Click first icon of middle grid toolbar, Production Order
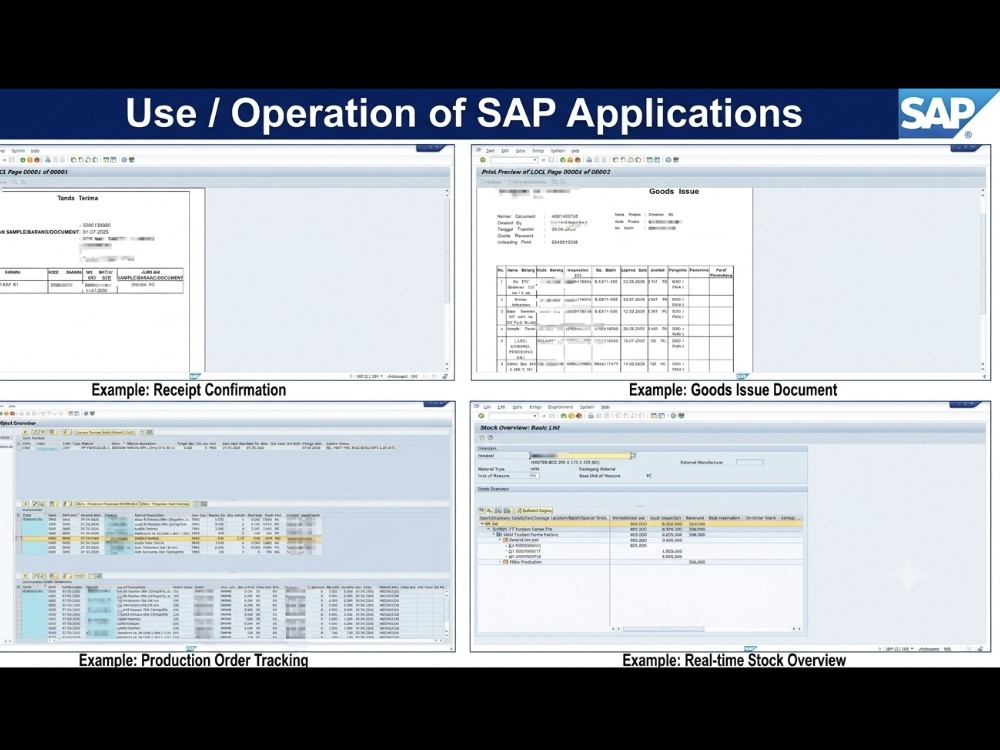The width and height of the screenshot is (1000, 750). pyautogui.click(x=26, y=504)
